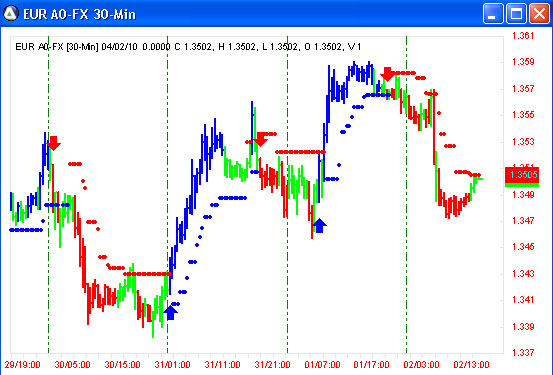Viewport: 553px width, 375px height.
Task: Click the 1.339 price axis label
Action: (523, 326)
